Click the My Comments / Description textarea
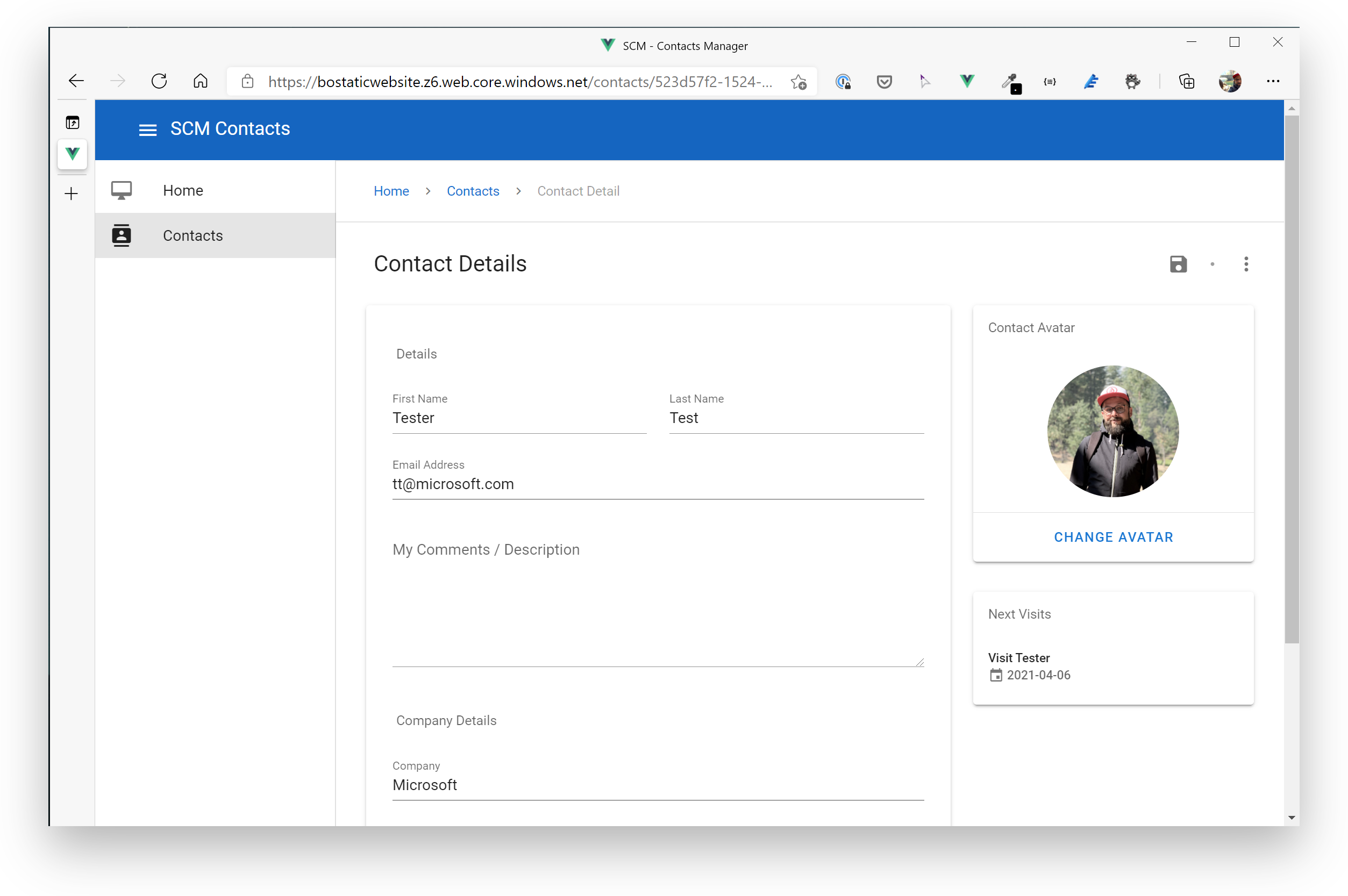Screen dimensions: 1348x896 coord(658,606)
